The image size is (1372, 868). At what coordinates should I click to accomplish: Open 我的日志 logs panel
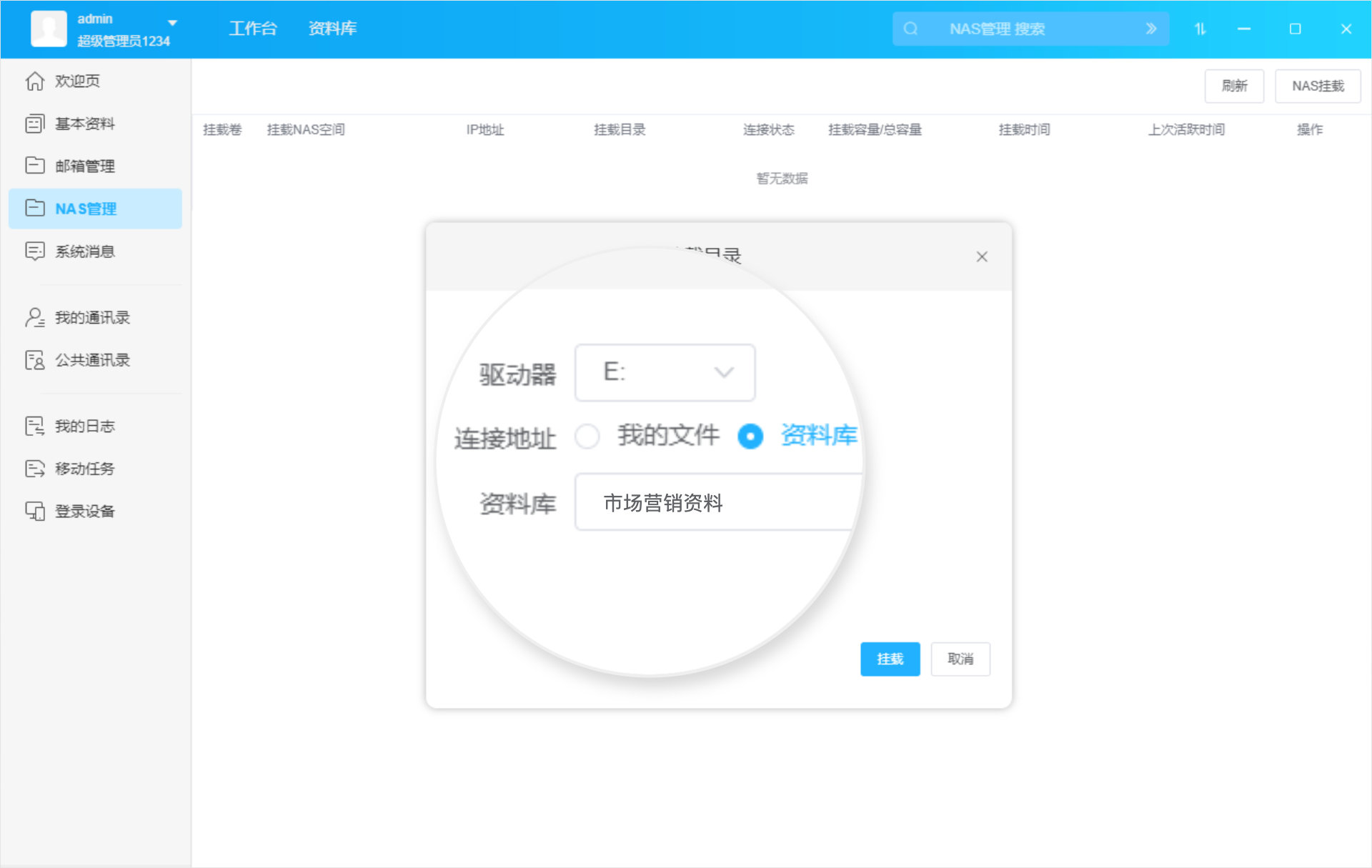click(34, 426)
